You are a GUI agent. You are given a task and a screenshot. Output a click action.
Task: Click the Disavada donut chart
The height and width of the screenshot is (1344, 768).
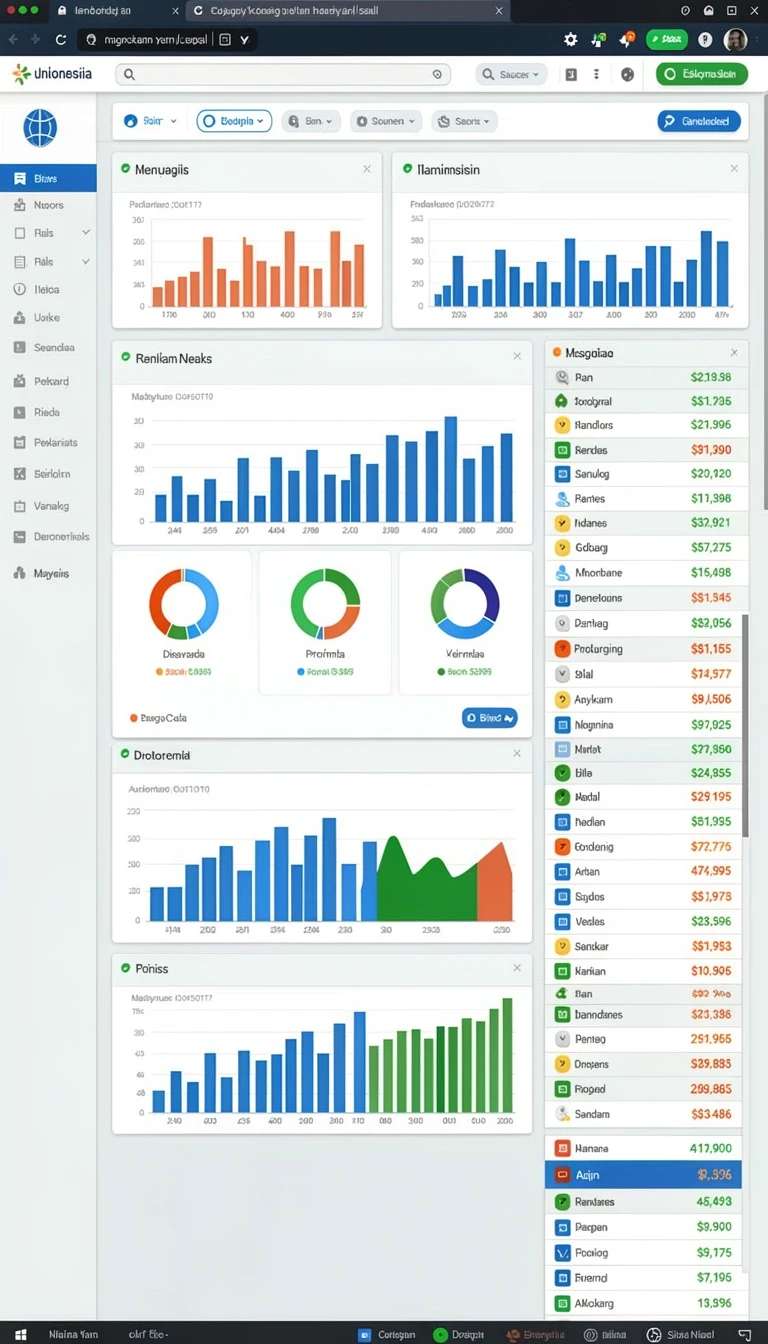coord(184,604)
